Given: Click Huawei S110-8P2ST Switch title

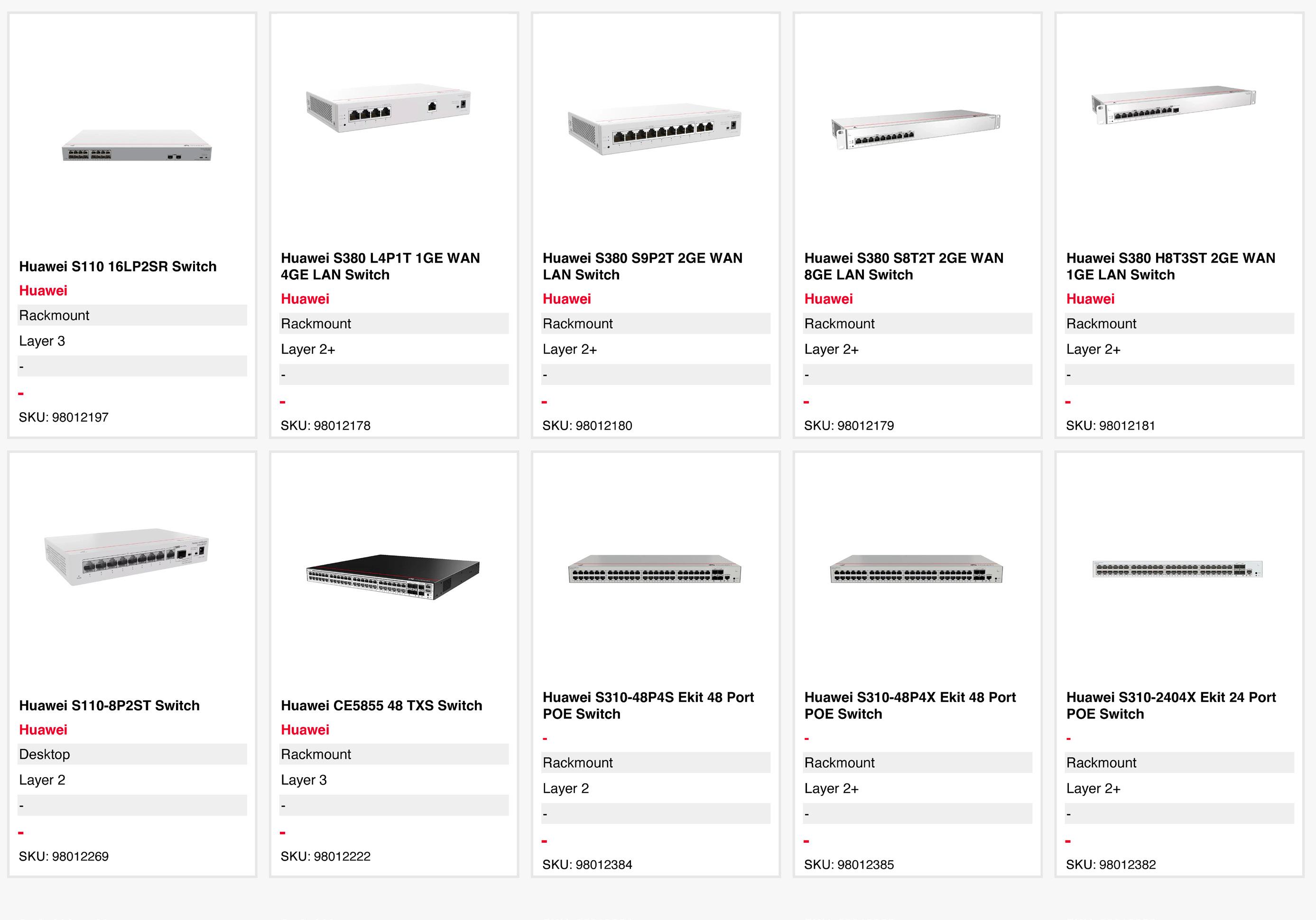Looking at the screenshot, I should (x=109, y=705).
